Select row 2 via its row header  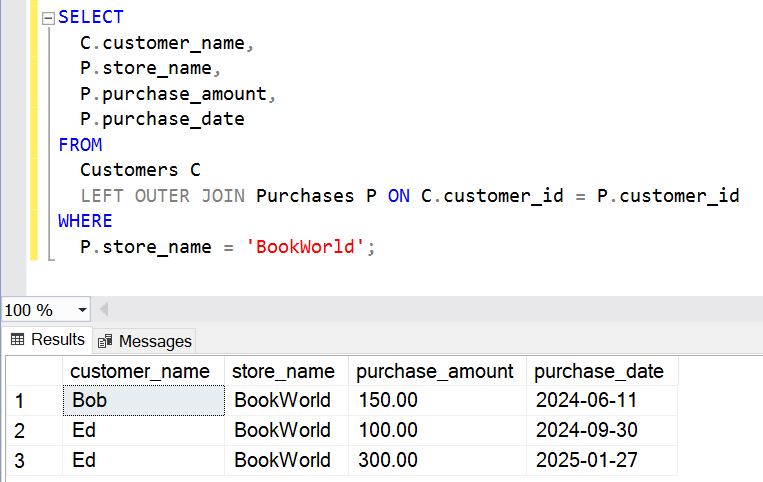coord(32,430)
